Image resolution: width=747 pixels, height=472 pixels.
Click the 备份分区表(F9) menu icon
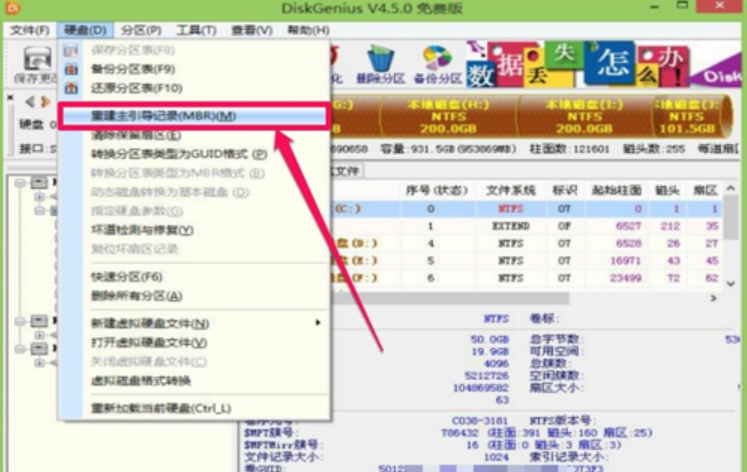(70, 69)
